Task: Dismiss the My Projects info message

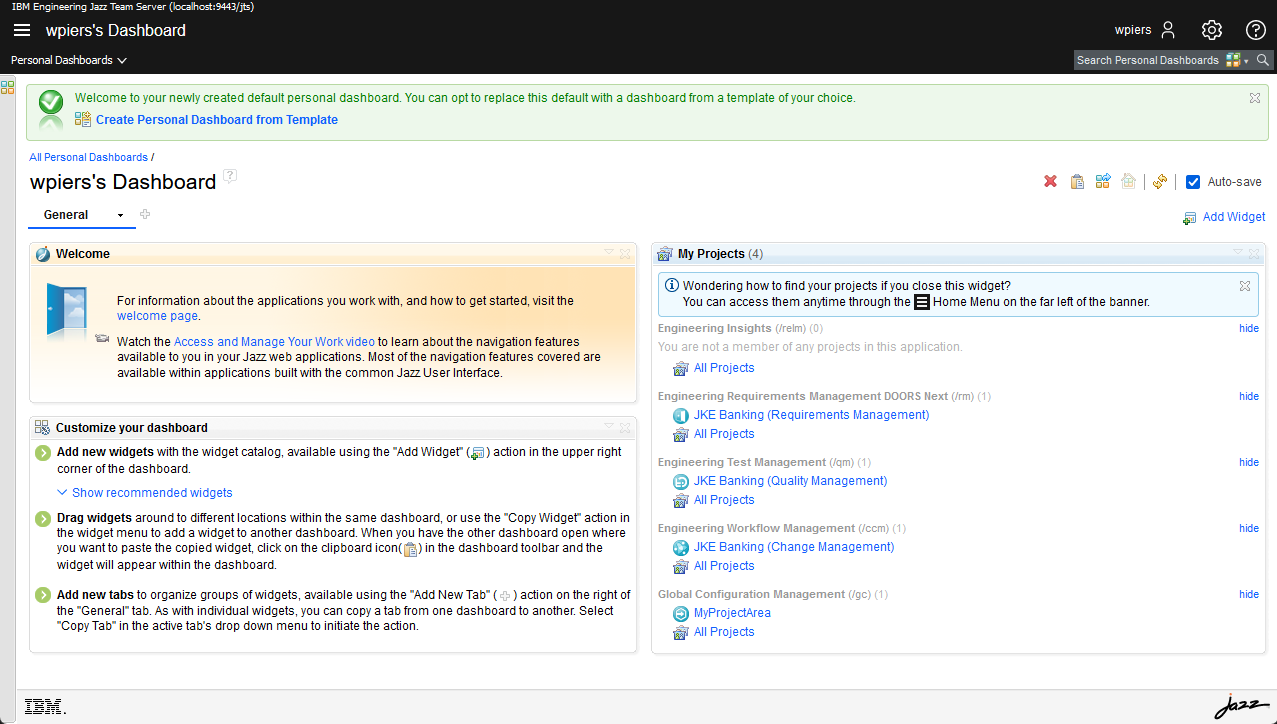Action: coord(1245,285)
